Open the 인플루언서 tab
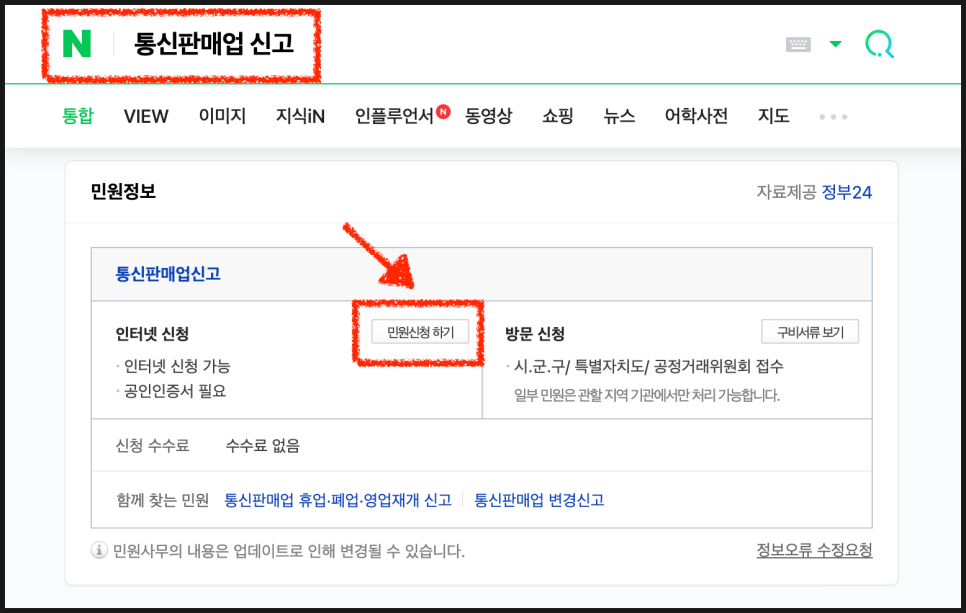The width and height of the screenshot is (966, 613). (394, 116)
